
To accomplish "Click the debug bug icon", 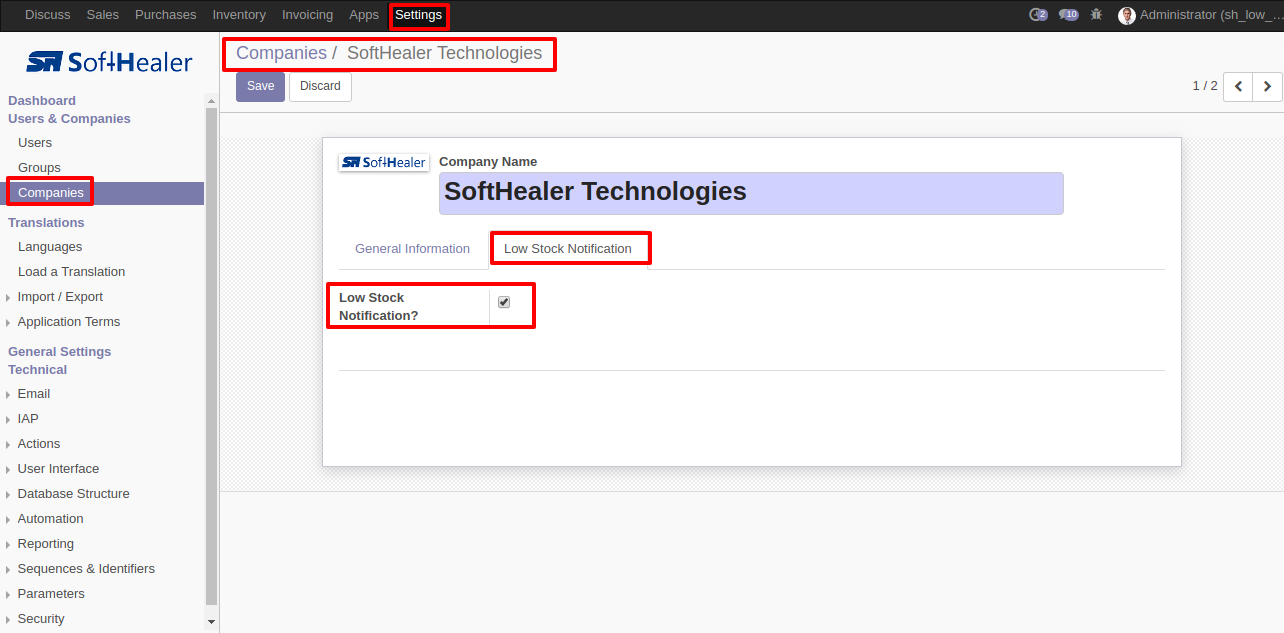I will point(1097,15).
